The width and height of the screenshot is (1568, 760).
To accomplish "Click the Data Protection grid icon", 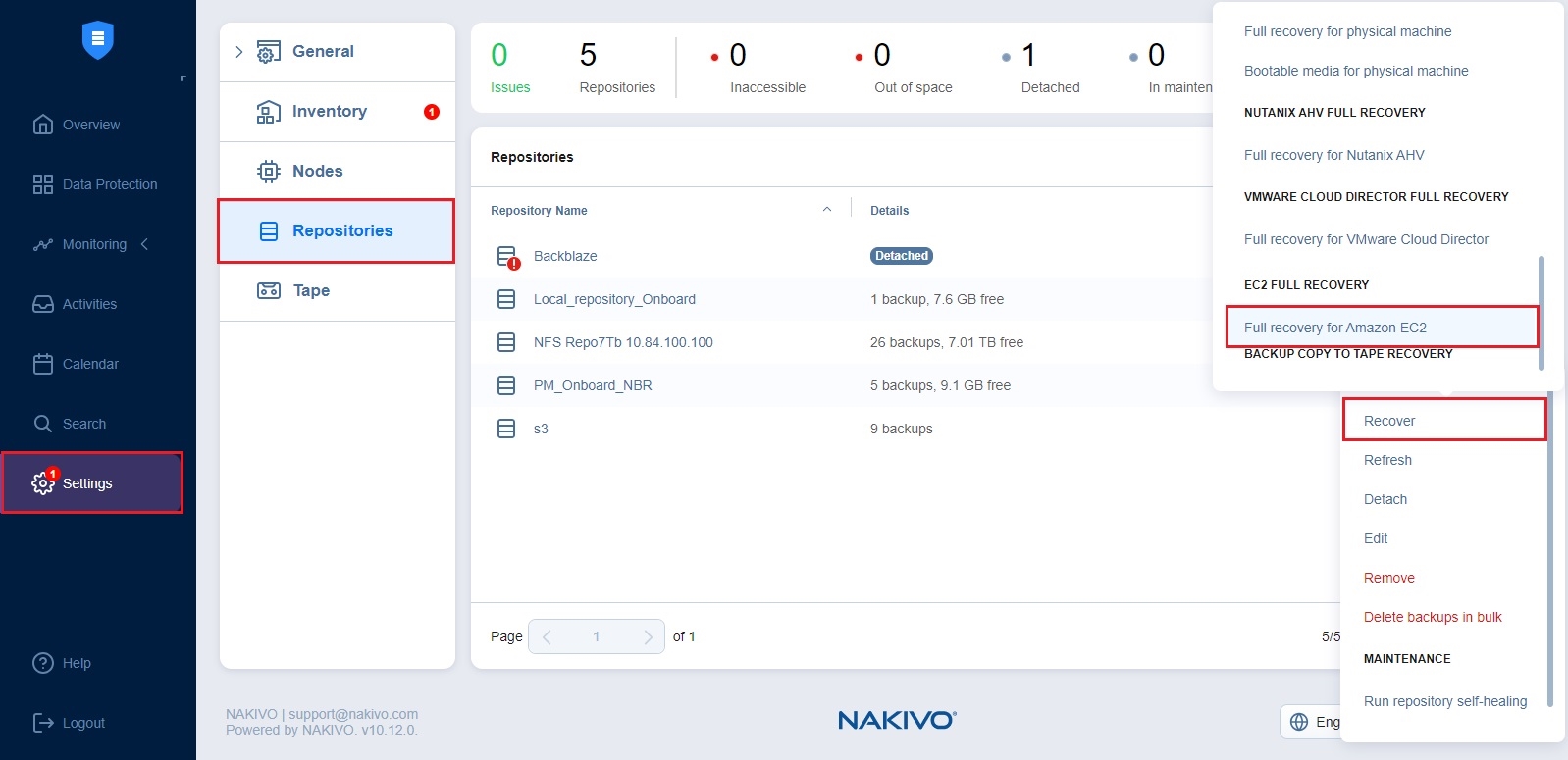I will coord(43,184).
